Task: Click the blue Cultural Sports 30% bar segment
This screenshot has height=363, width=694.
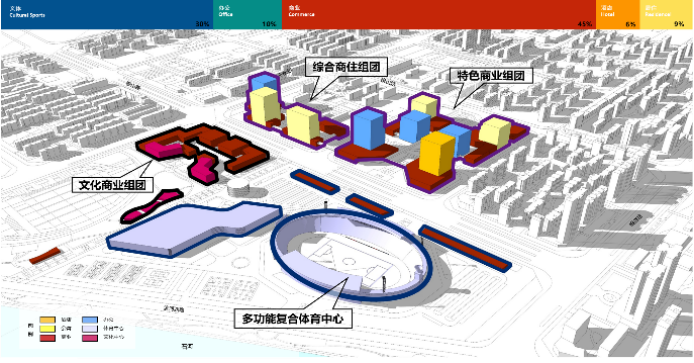Action: (107, 15)
